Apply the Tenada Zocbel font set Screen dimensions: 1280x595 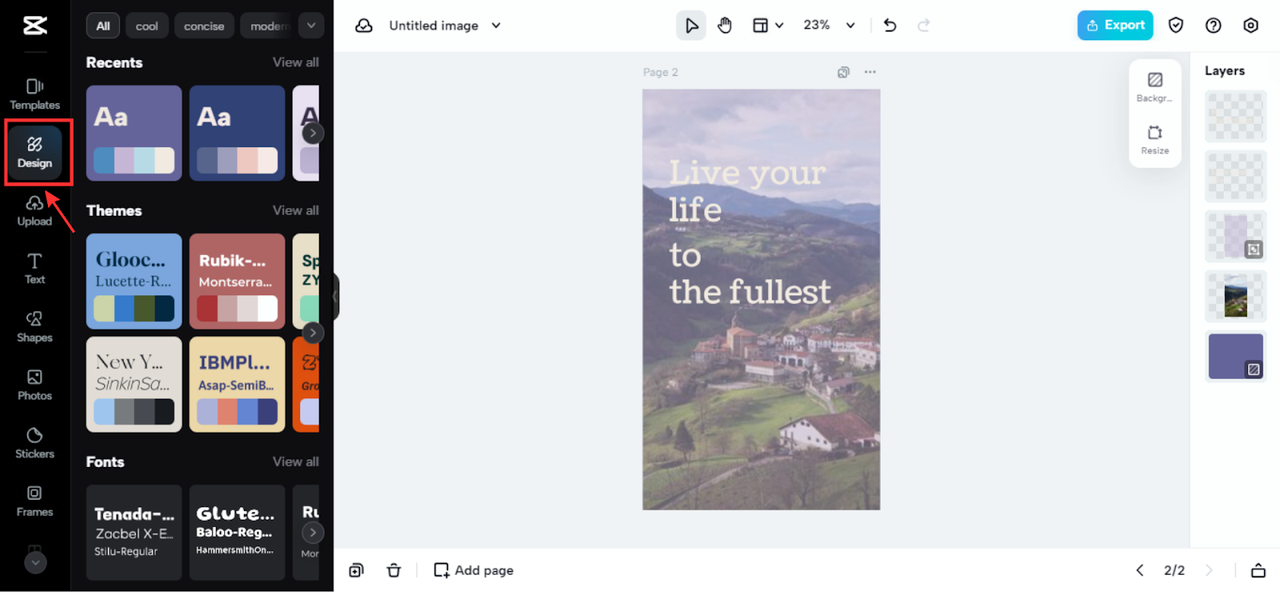pos(134,532)
